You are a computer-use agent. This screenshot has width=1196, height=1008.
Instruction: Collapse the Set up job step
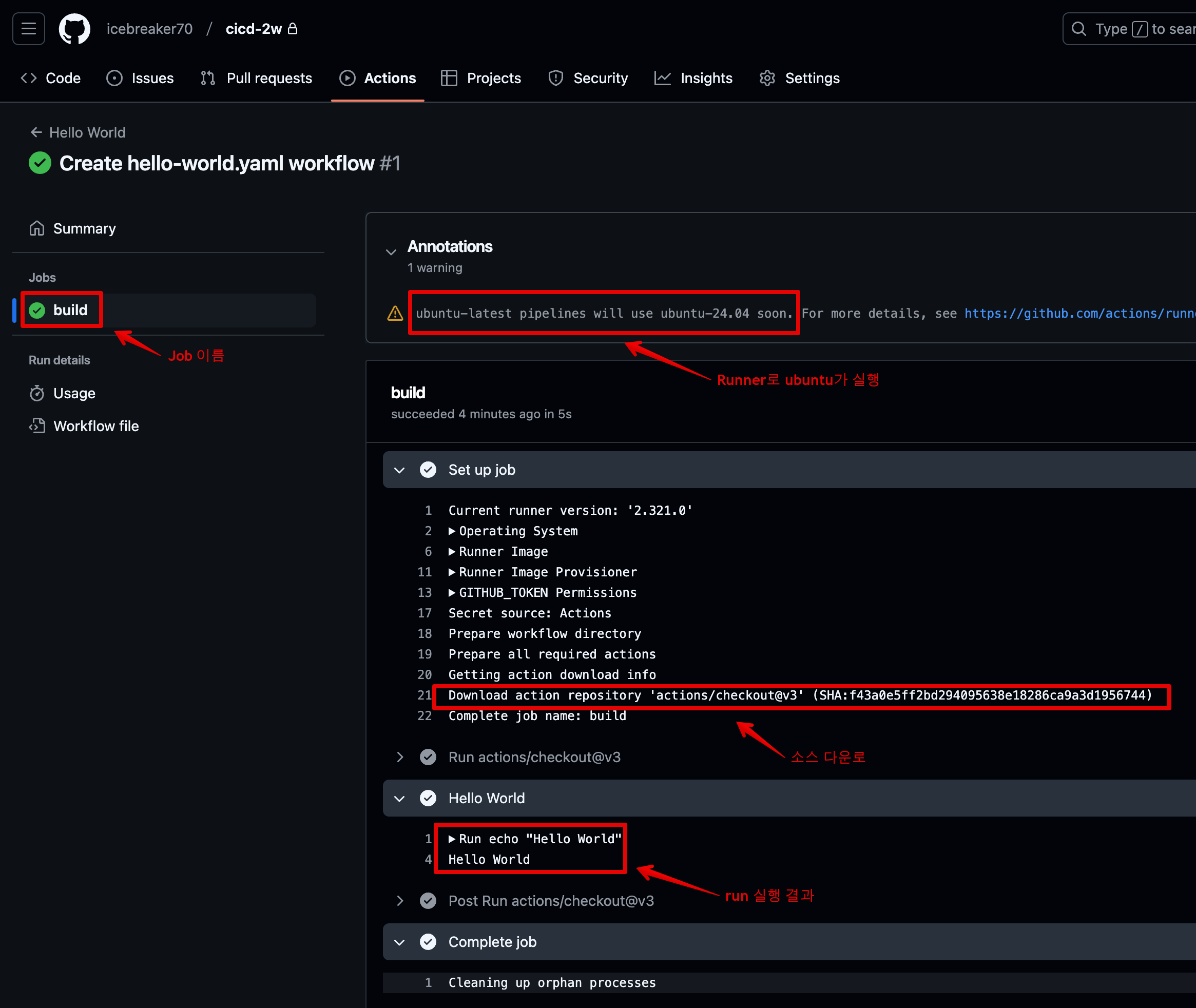[399, 470]
